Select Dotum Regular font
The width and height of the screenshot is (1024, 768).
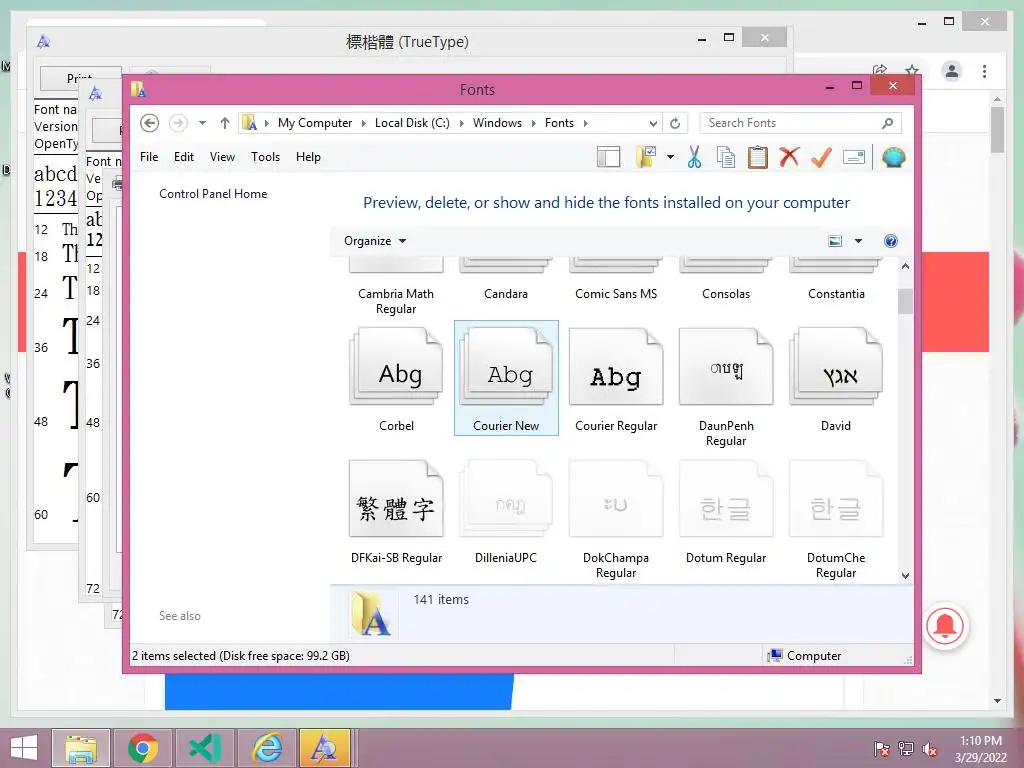(726, 511)
